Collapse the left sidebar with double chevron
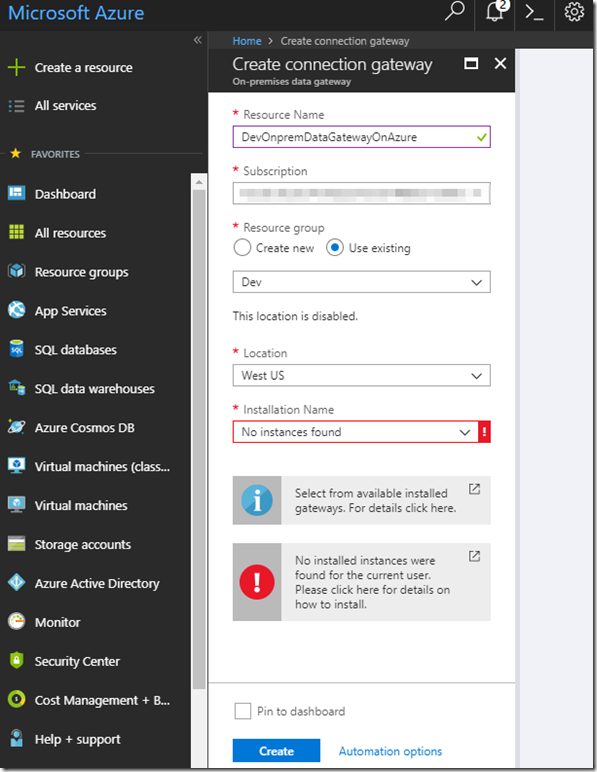The image size is (597, 772). click(x=197, y=40)
